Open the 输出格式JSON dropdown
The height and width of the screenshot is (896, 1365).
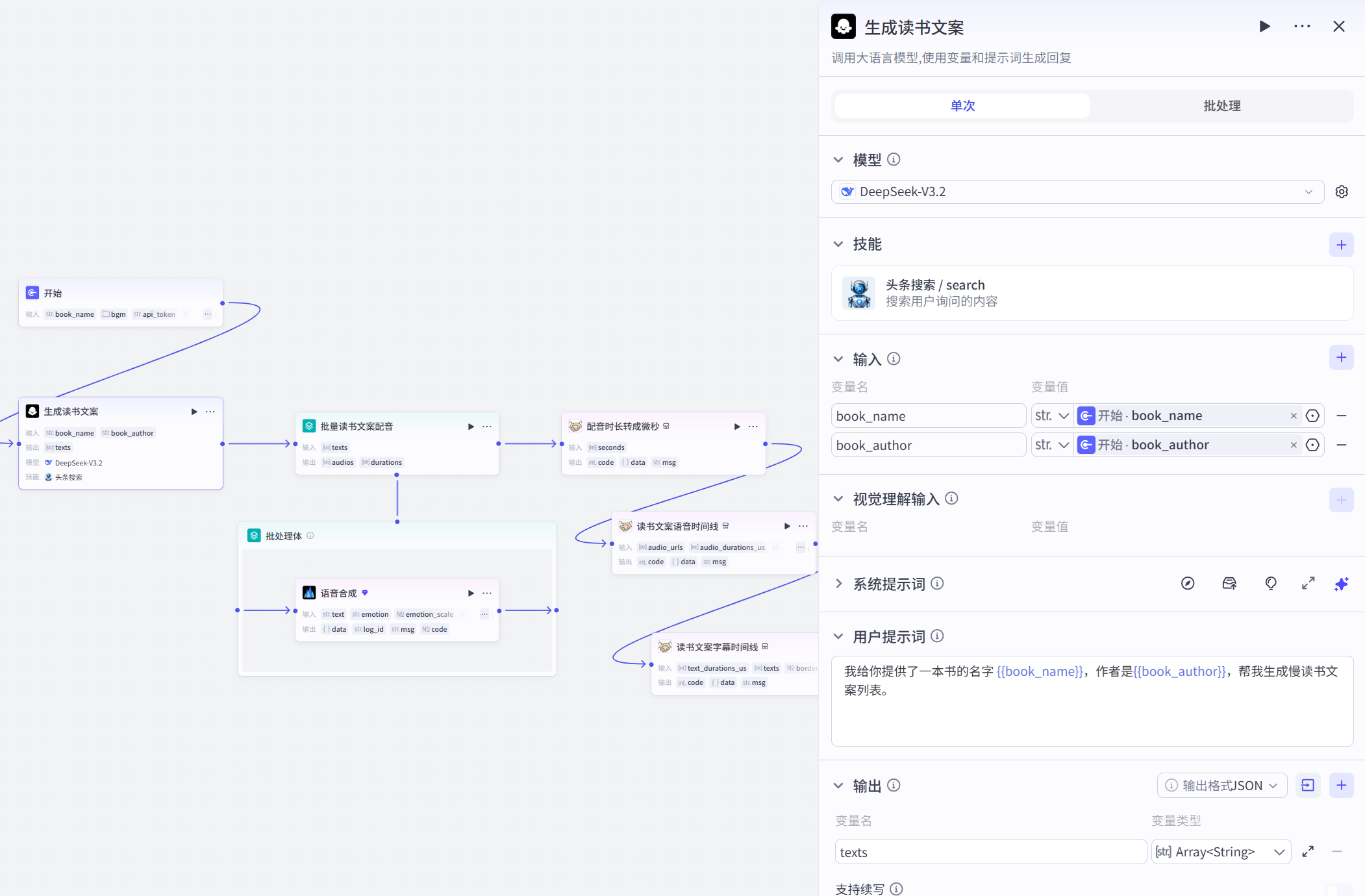(x=1222, y=786)
